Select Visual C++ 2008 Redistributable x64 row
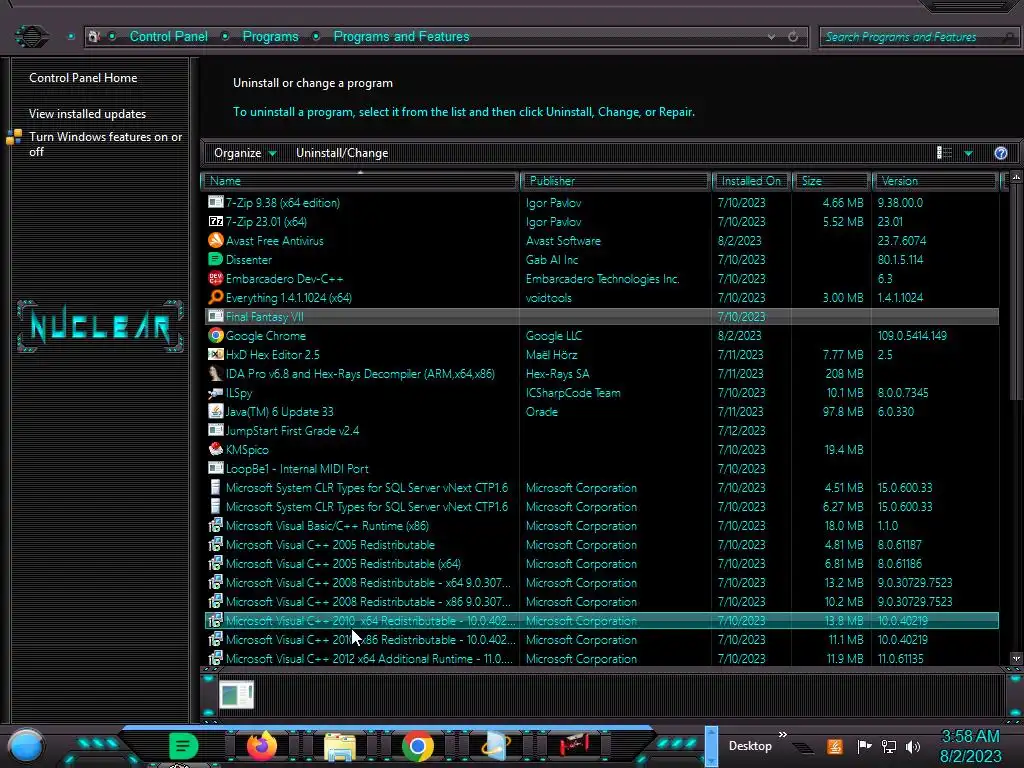Viewport: 1024px width, 768px height. 601,583
